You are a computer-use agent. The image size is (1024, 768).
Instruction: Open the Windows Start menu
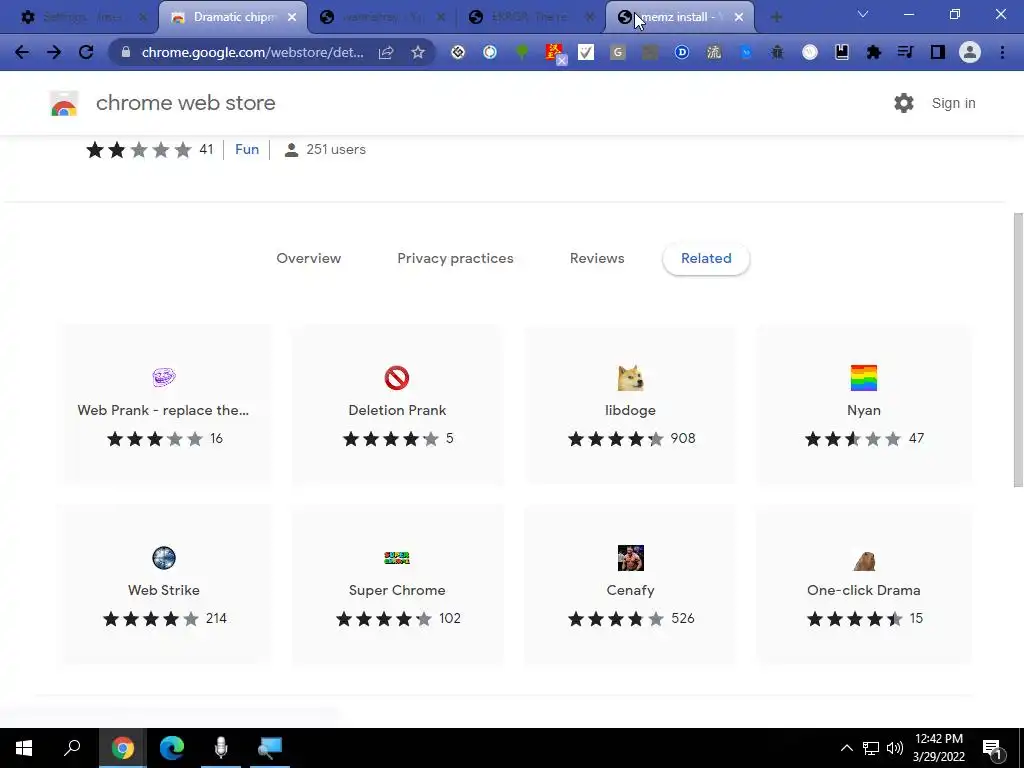click(24, 748)
